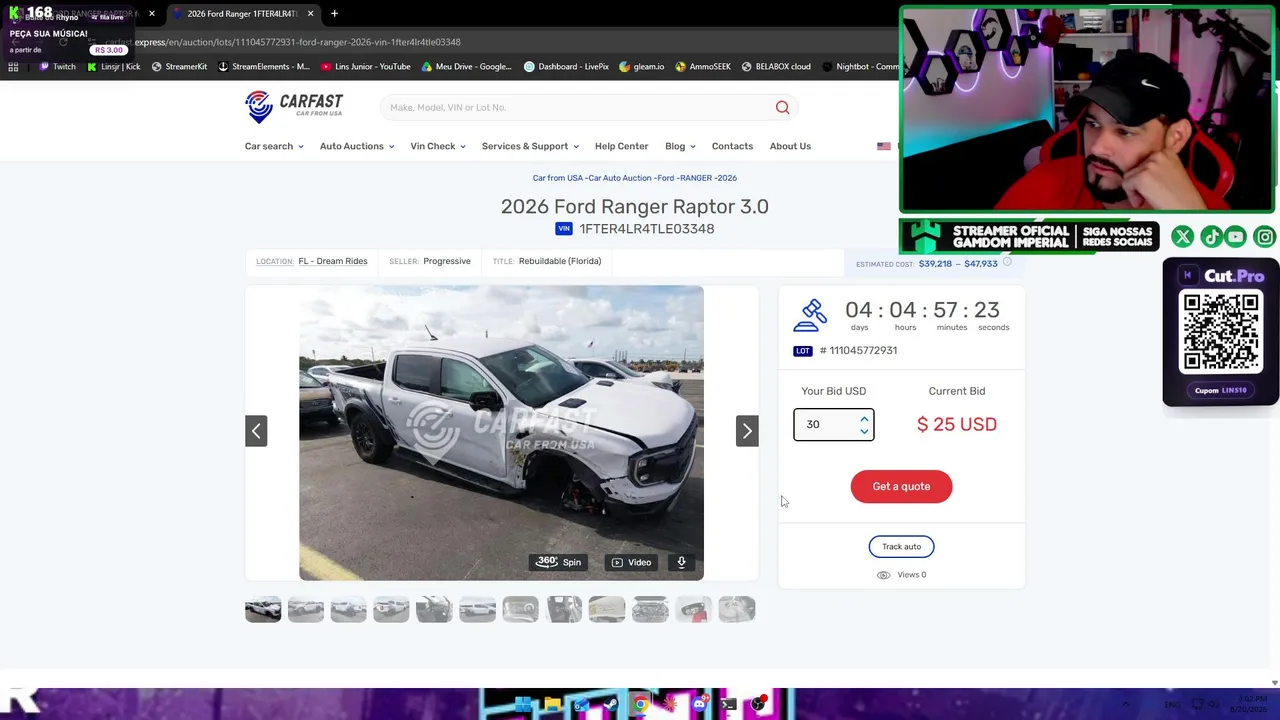The image size is (1280, 720).
Task: Click the Ford breadcrumb link
Action: pyautogui.click(x=665, y=178)
